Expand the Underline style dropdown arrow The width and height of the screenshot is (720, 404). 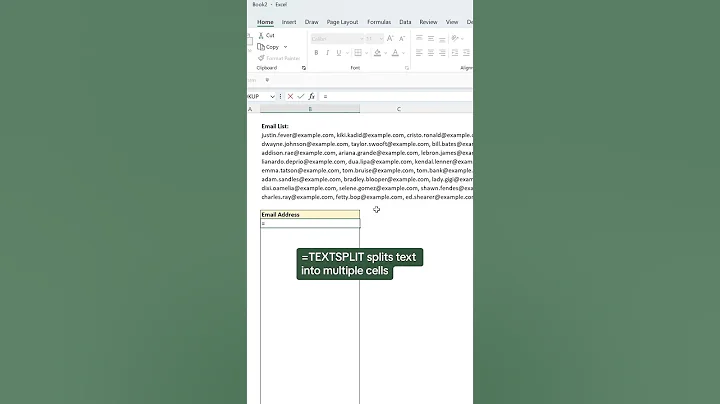coord(347,53)
